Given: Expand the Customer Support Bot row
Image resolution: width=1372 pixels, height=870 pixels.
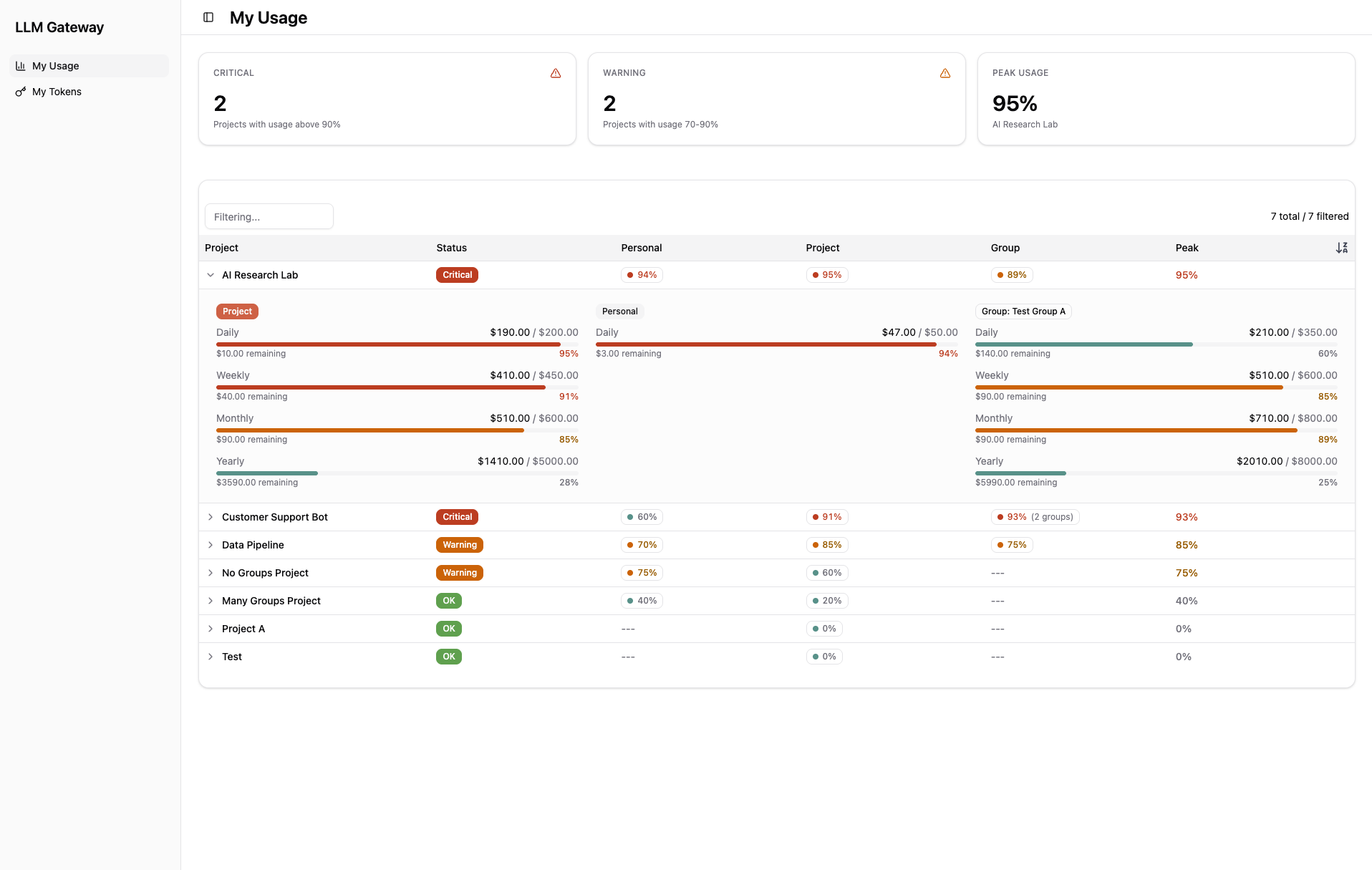Looking at the screenshot, I should (211, 517).
